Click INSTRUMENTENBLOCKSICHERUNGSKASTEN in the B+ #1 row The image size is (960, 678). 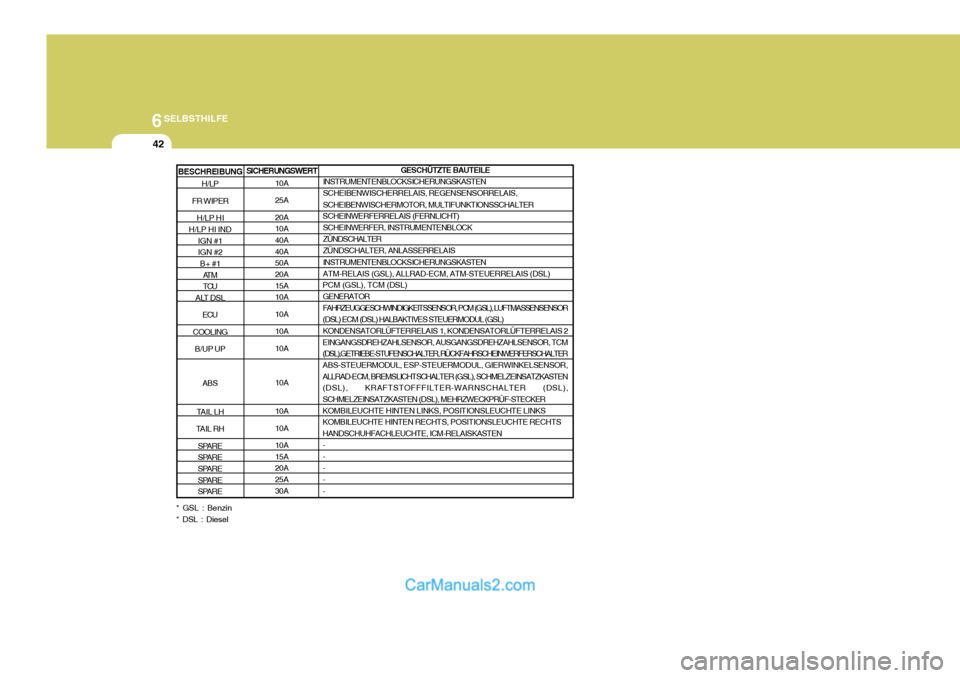[404, 262]
